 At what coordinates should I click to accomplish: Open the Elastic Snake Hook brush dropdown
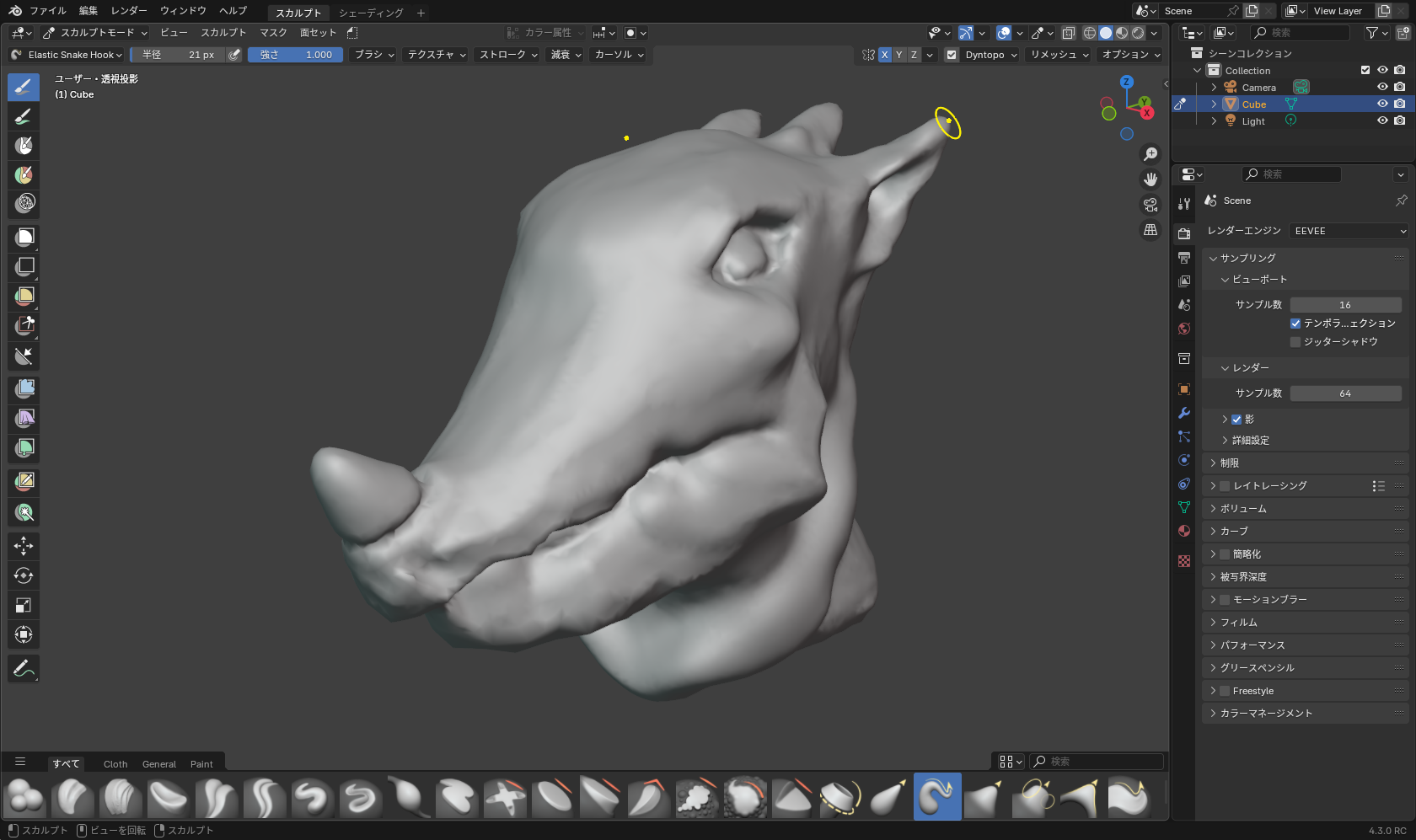point(67,55)
